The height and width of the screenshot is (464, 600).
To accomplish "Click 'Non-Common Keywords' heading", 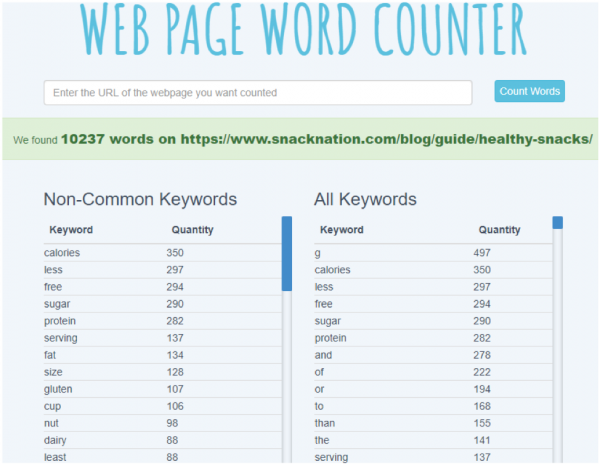I will coord(140,199).
